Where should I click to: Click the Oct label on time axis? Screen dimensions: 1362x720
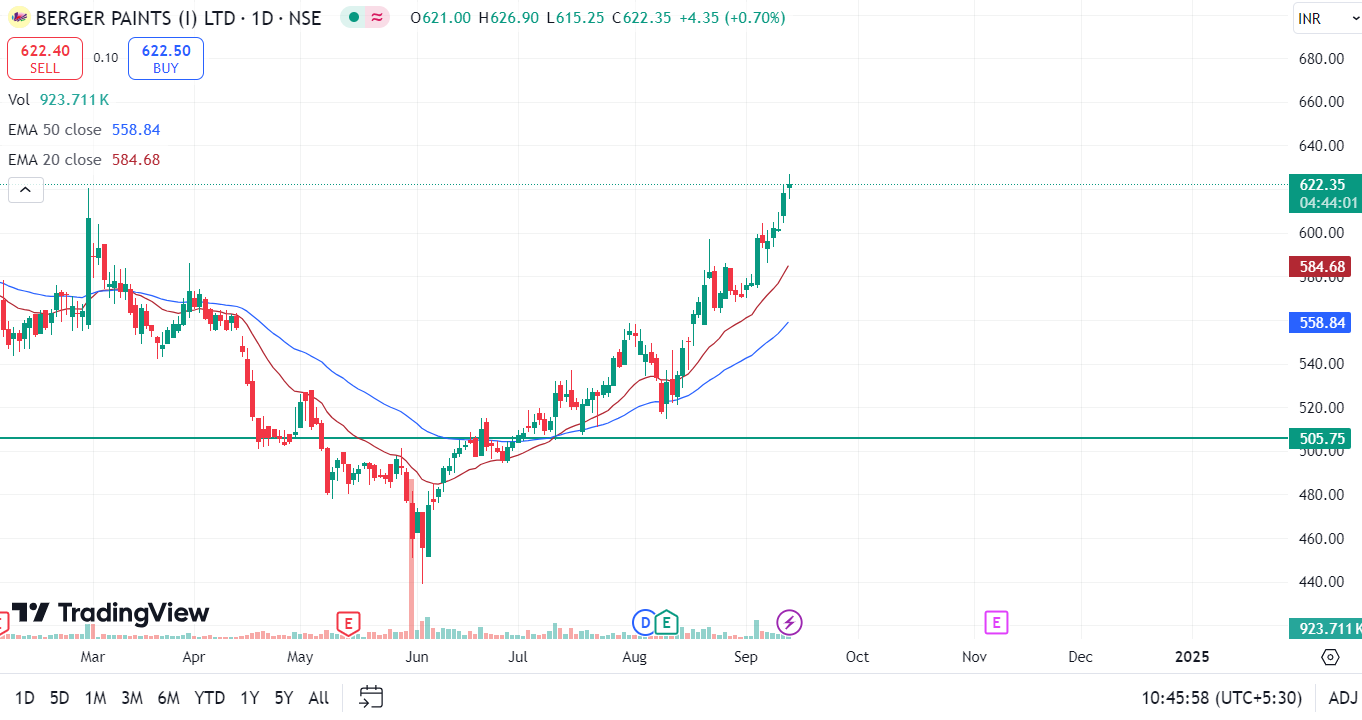tap(857, 657)
